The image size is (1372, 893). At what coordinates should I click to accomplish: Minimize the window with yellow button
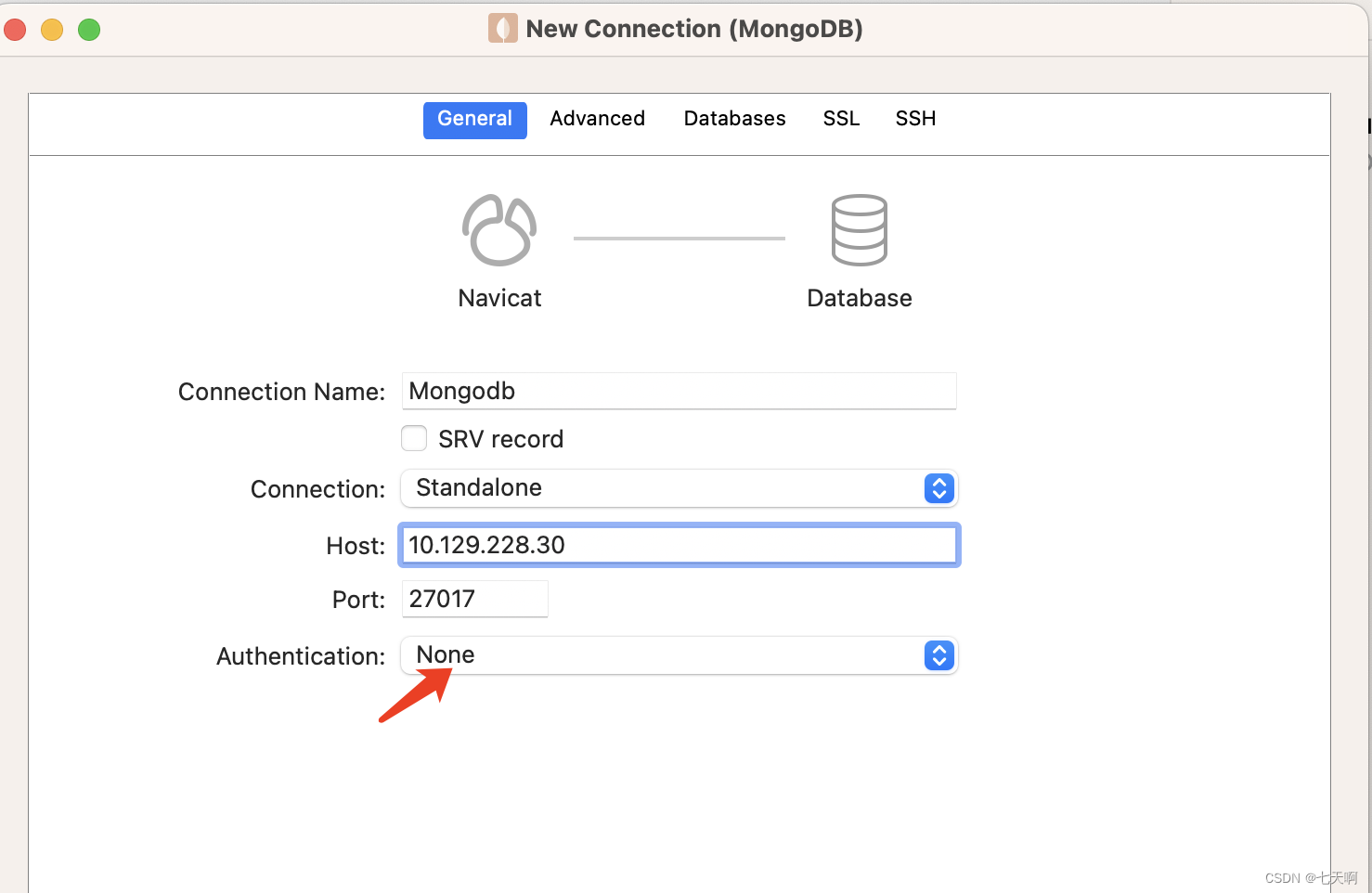pyautogui.click(x=52, y=30)
